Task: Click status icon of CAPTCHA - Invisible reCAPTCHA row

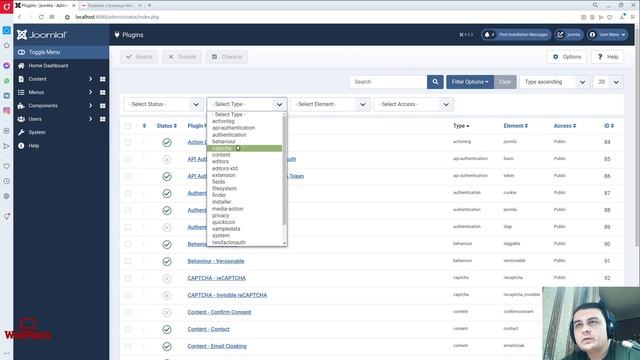Action: 167,295
